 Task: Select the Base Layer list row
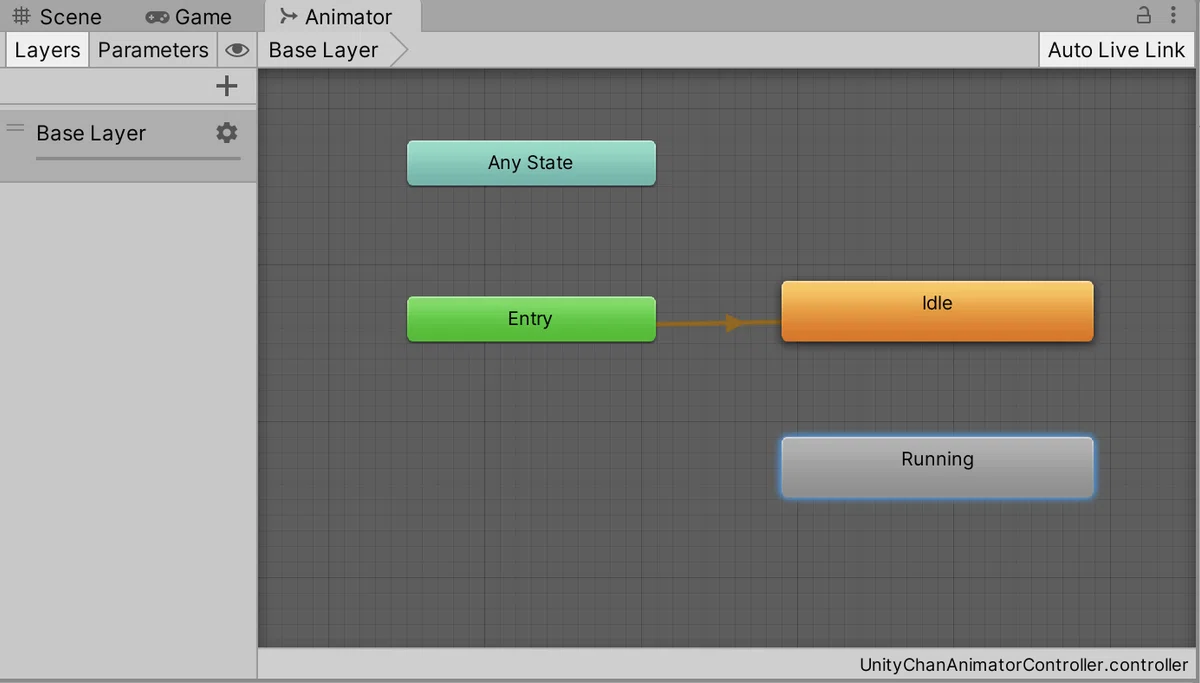tap(128, 145)
